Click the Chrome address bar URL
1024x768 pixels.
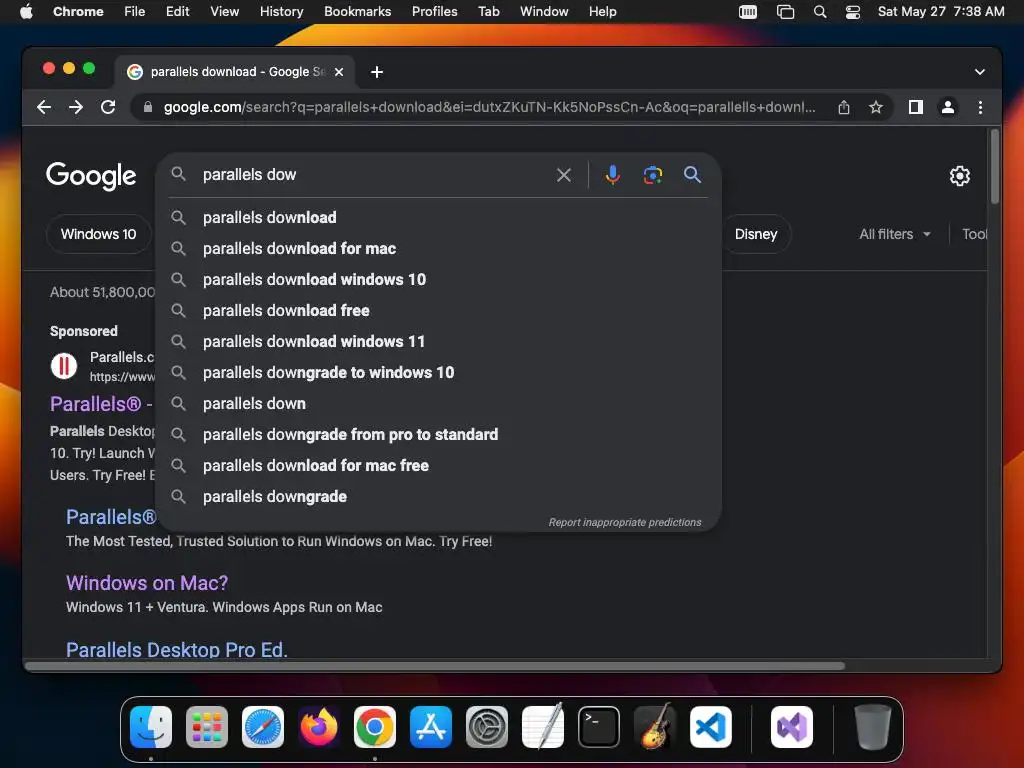(x=490, y=107)
